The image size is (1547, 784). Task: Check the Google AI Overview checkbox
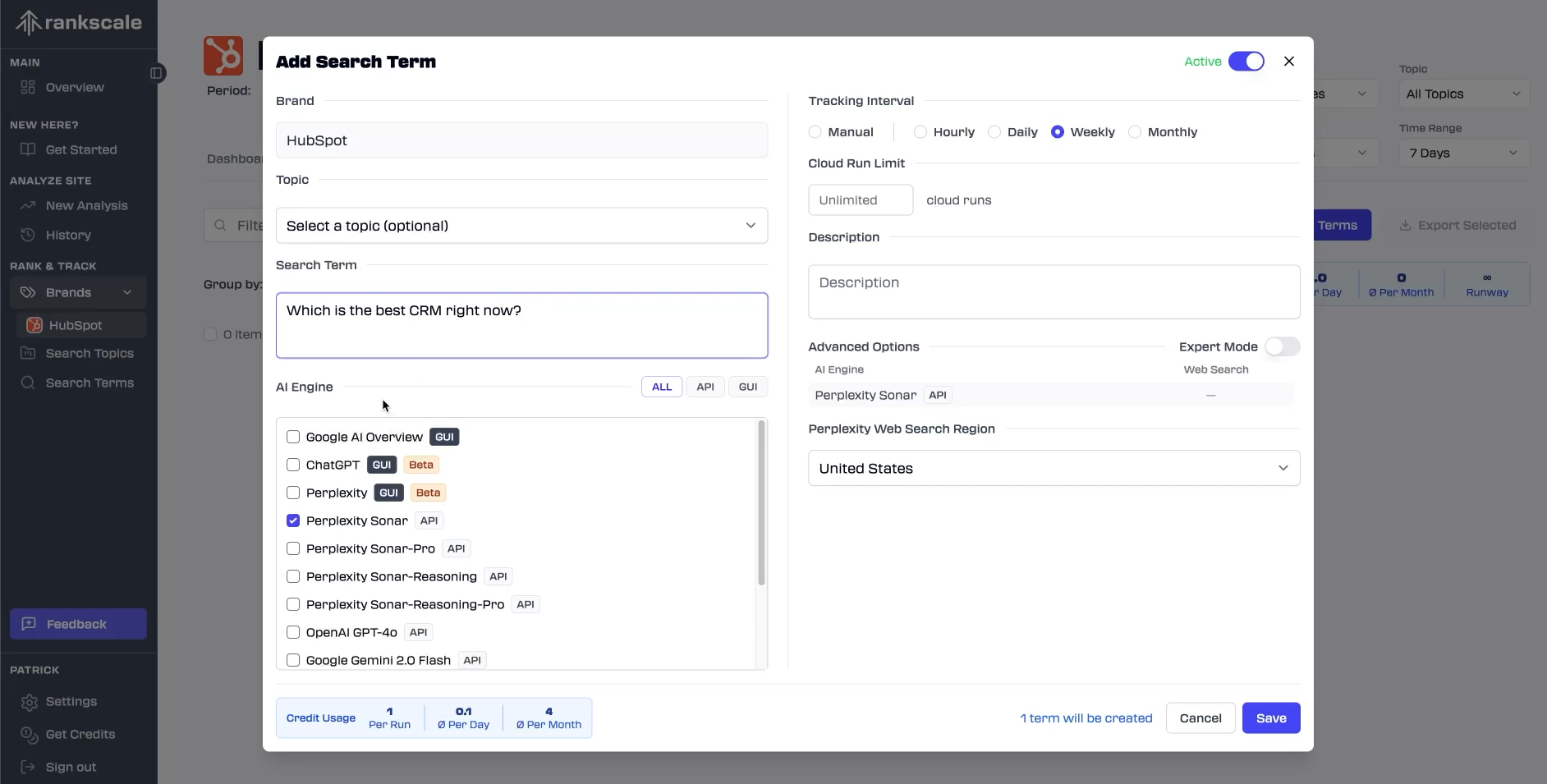(293, 437)
